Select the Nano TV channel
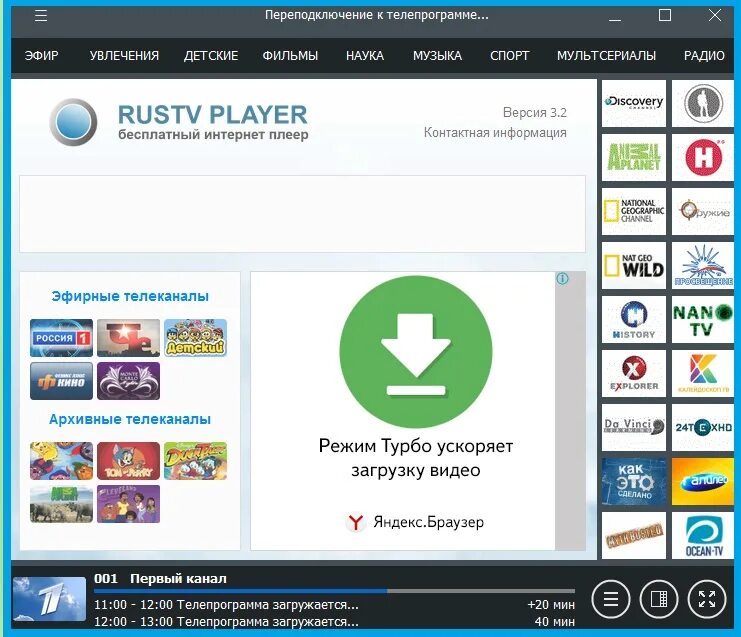 [x=703, y=319]
